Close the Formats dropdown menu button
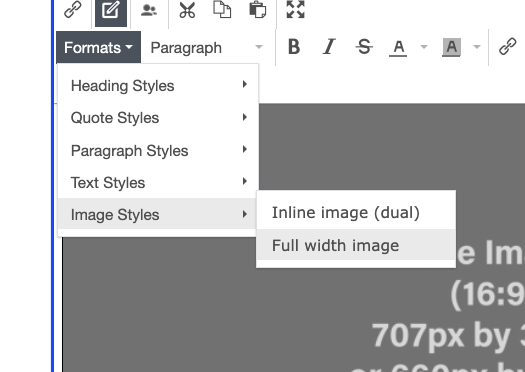Viewport: 525px width, 372px height. pos(98,48)
